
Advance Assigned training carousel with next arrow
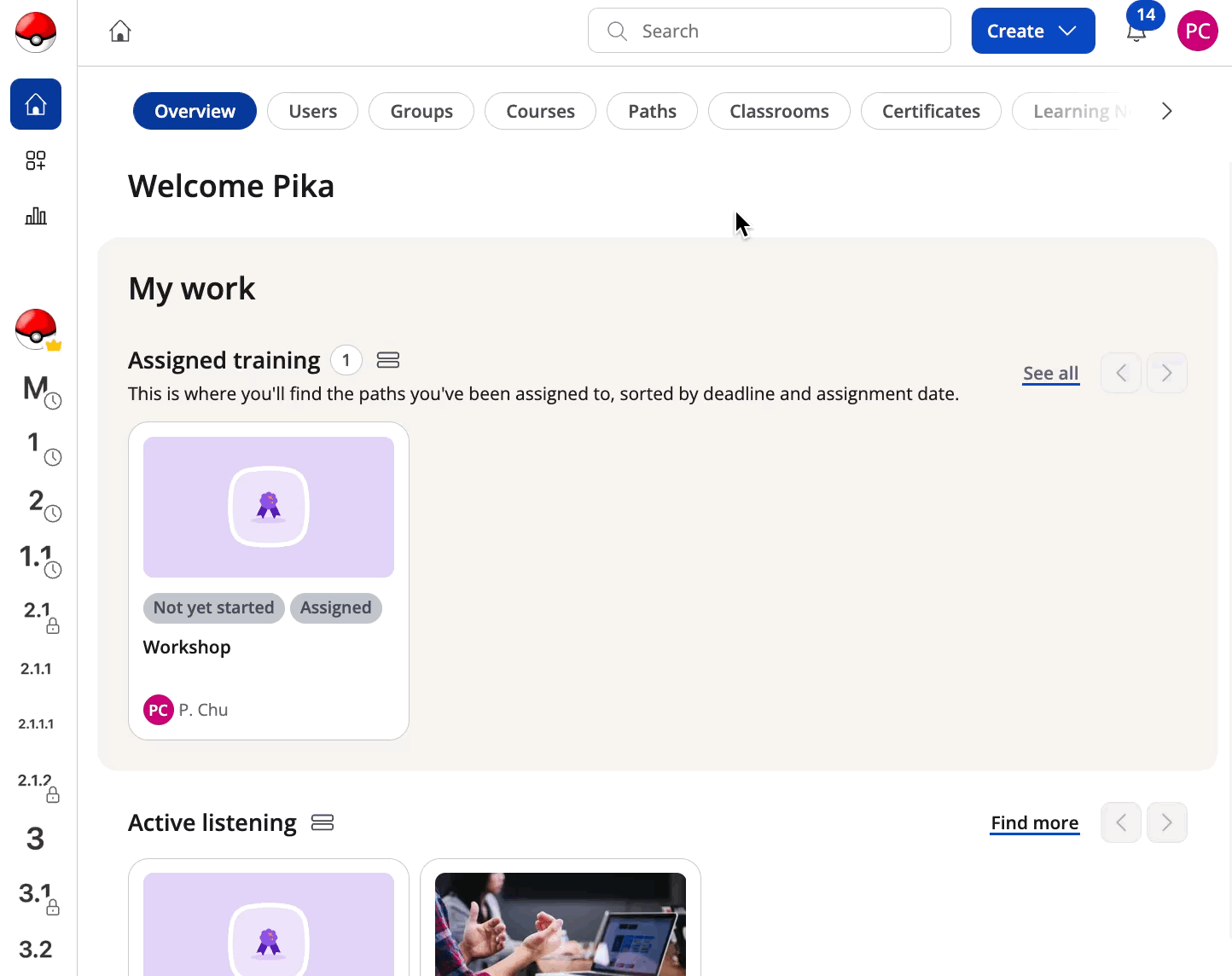[1167, 373]
